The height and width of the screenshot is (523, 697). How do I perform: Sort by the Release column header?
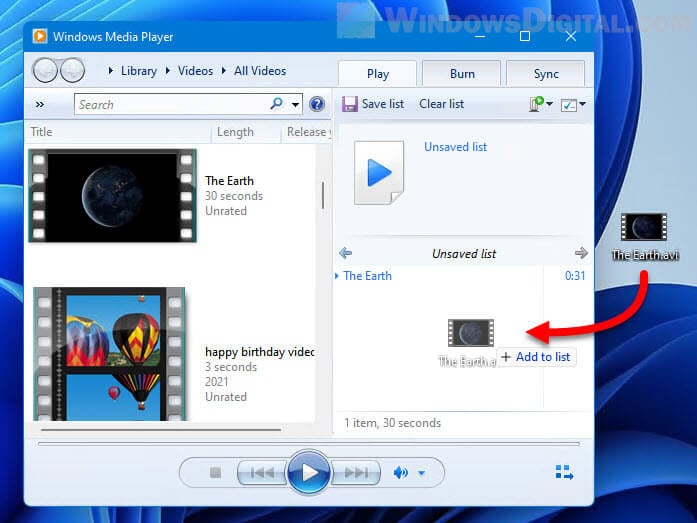307,132
